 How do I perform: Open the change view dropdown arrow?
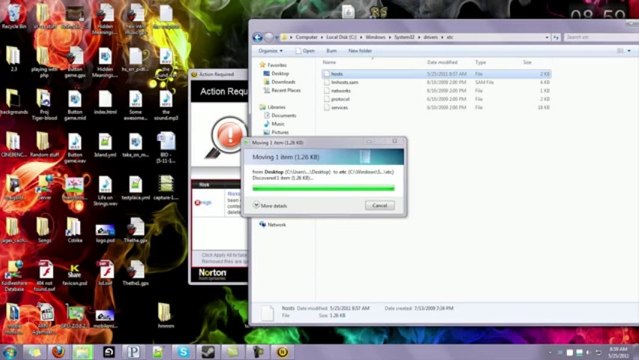tap(629, 51)
